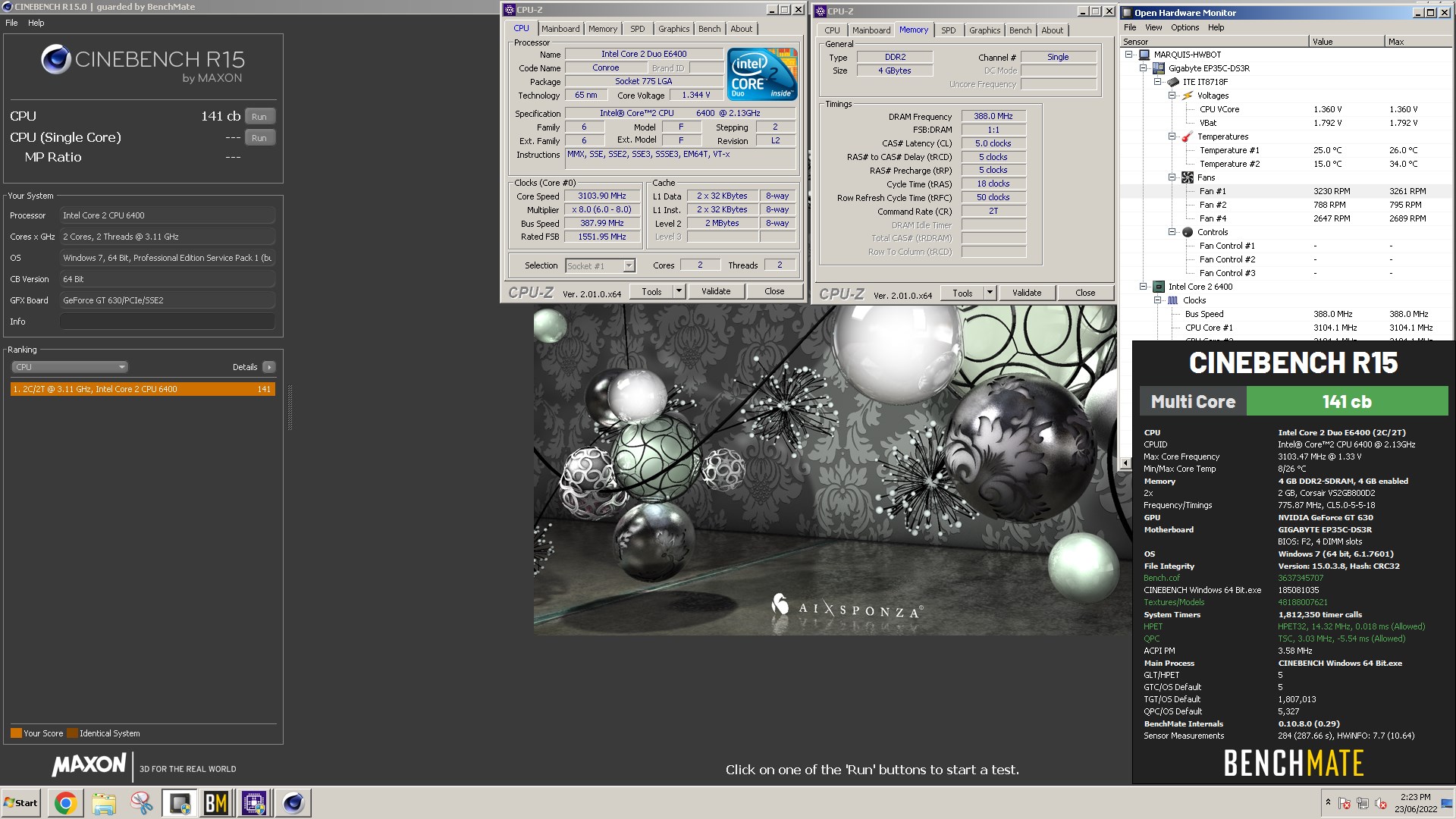
Task: Open the Cinebench Help menu
Action: click(36, 23)
